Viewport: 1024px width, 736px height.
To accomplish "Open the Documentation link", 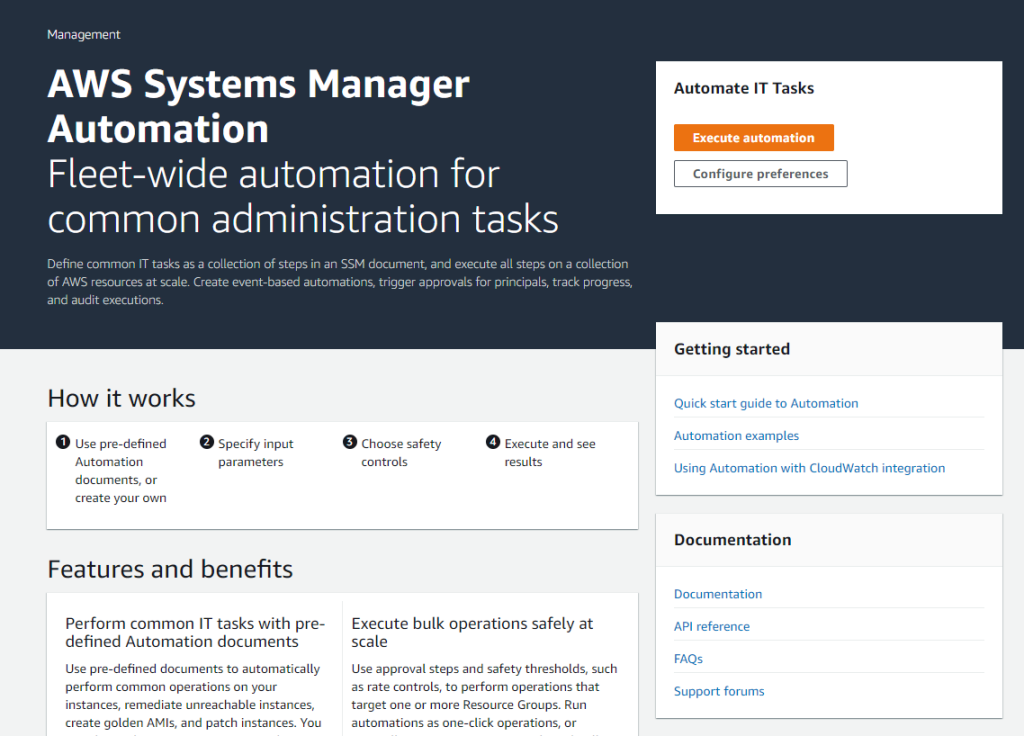I will click(x=717, y=593).
